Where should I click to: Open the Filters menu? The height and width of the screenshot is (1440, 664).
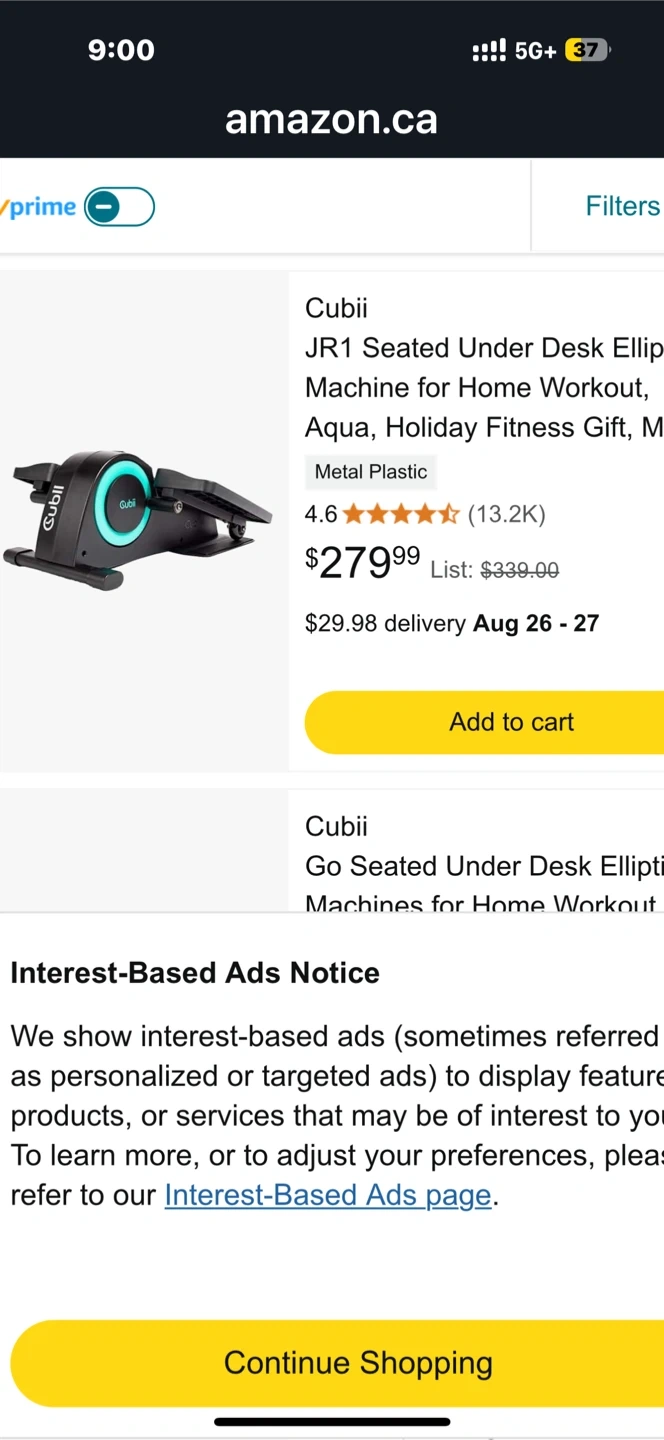point(622,206)
